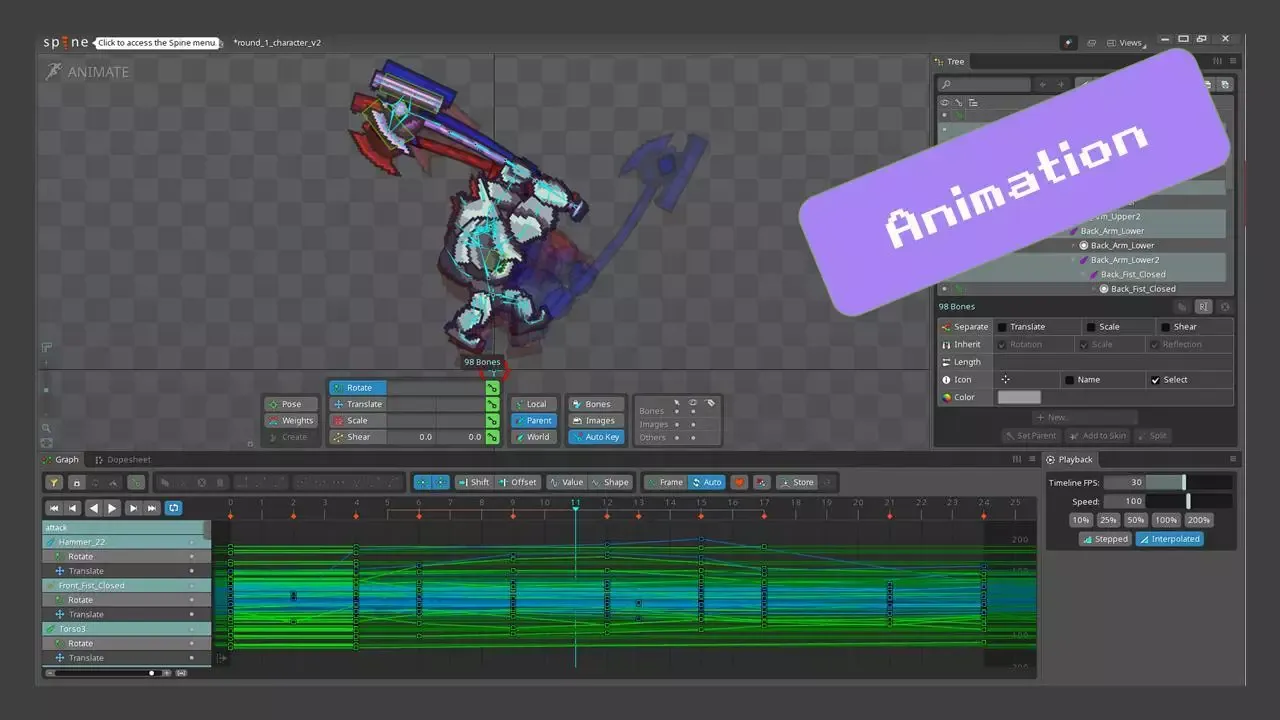Toggle the Auto button in graph toolbar
Image resolution: width=1280 pixels, height=720 pixels.
point(707,482)
